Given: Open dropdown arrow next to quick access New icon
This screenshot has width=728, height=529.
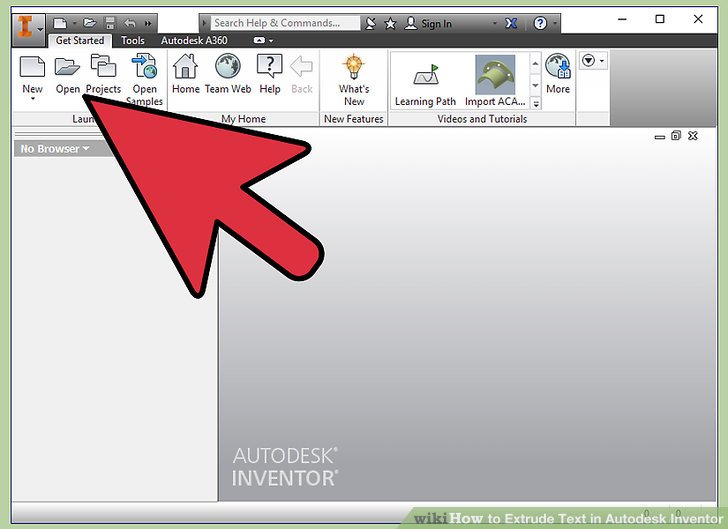Looking at the screenshot, I should tap(74, 22).
